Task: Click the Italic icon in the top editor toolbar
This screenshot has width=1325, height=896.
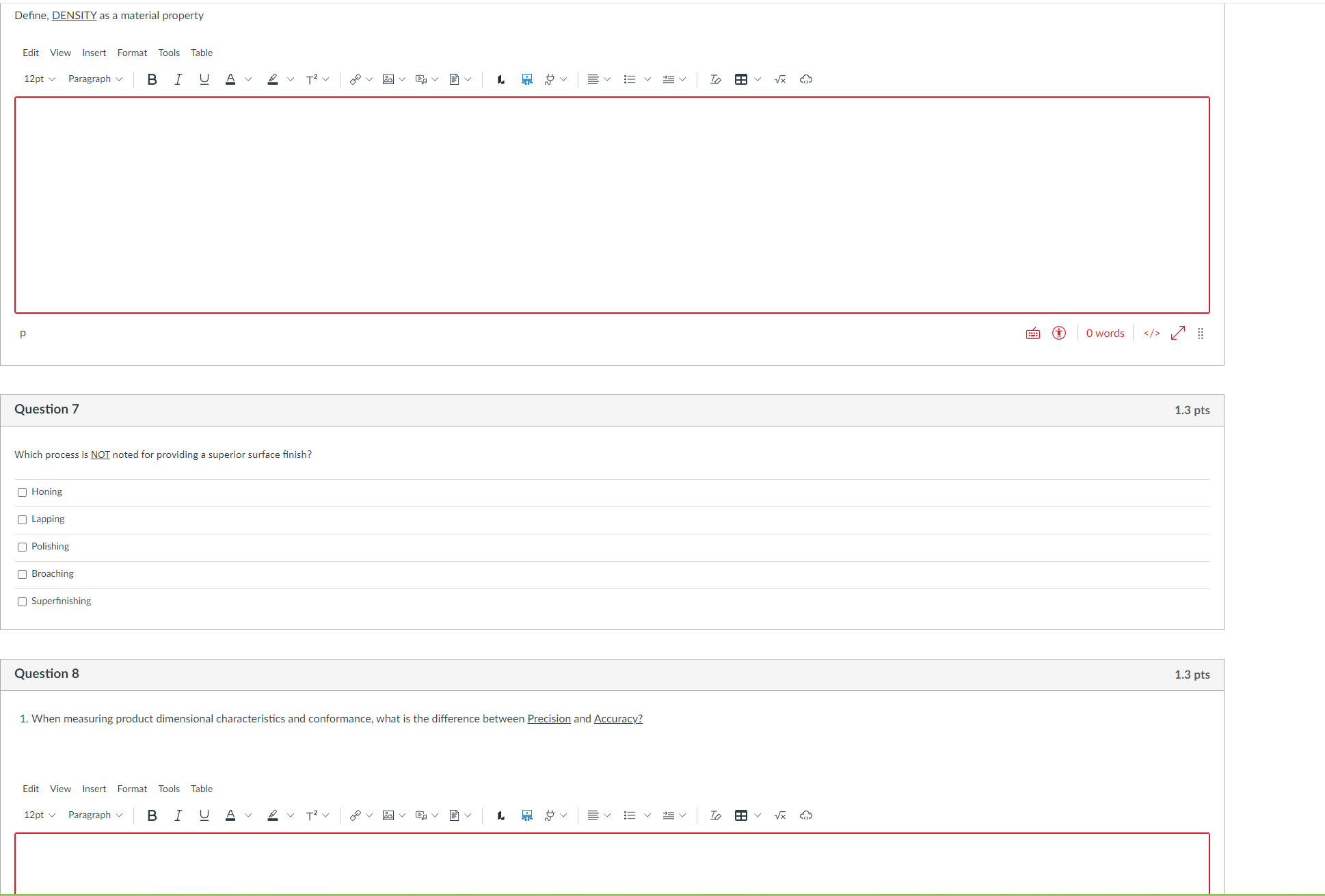Action: point(178,79)
